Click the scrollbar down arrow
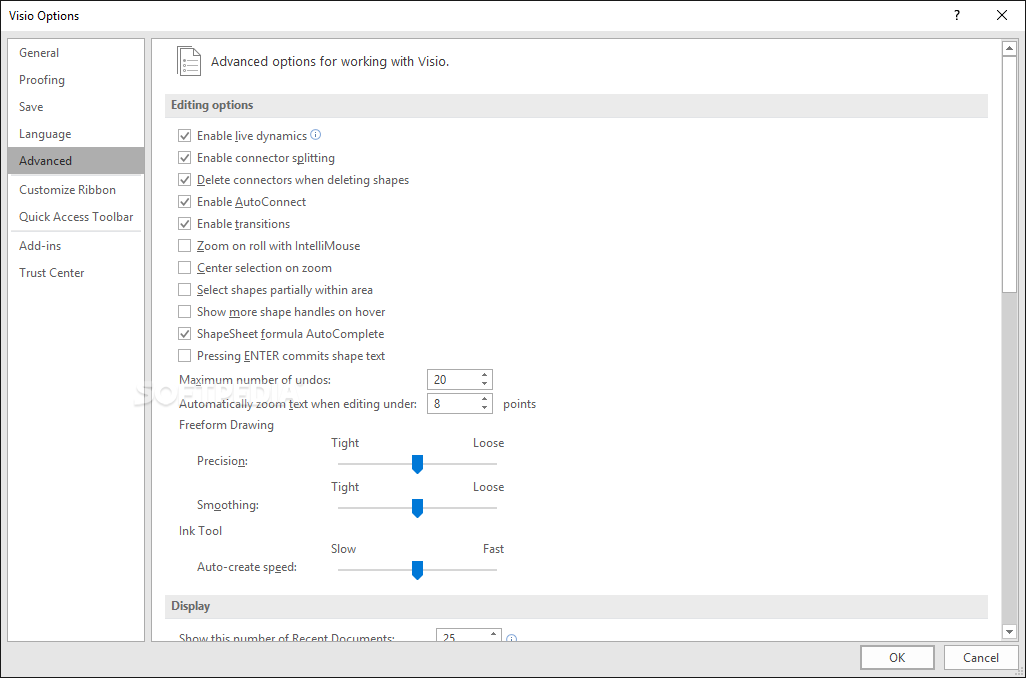The image size is (1026, 678). pyautogui.click(x=1009, y=632)
